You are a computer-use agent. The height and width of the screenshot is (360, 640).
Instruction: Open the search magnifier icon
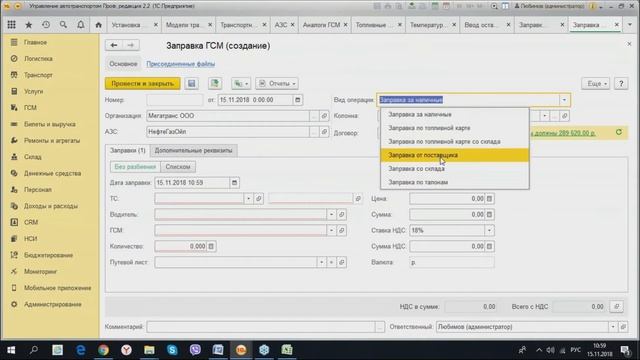click(63, 25)
